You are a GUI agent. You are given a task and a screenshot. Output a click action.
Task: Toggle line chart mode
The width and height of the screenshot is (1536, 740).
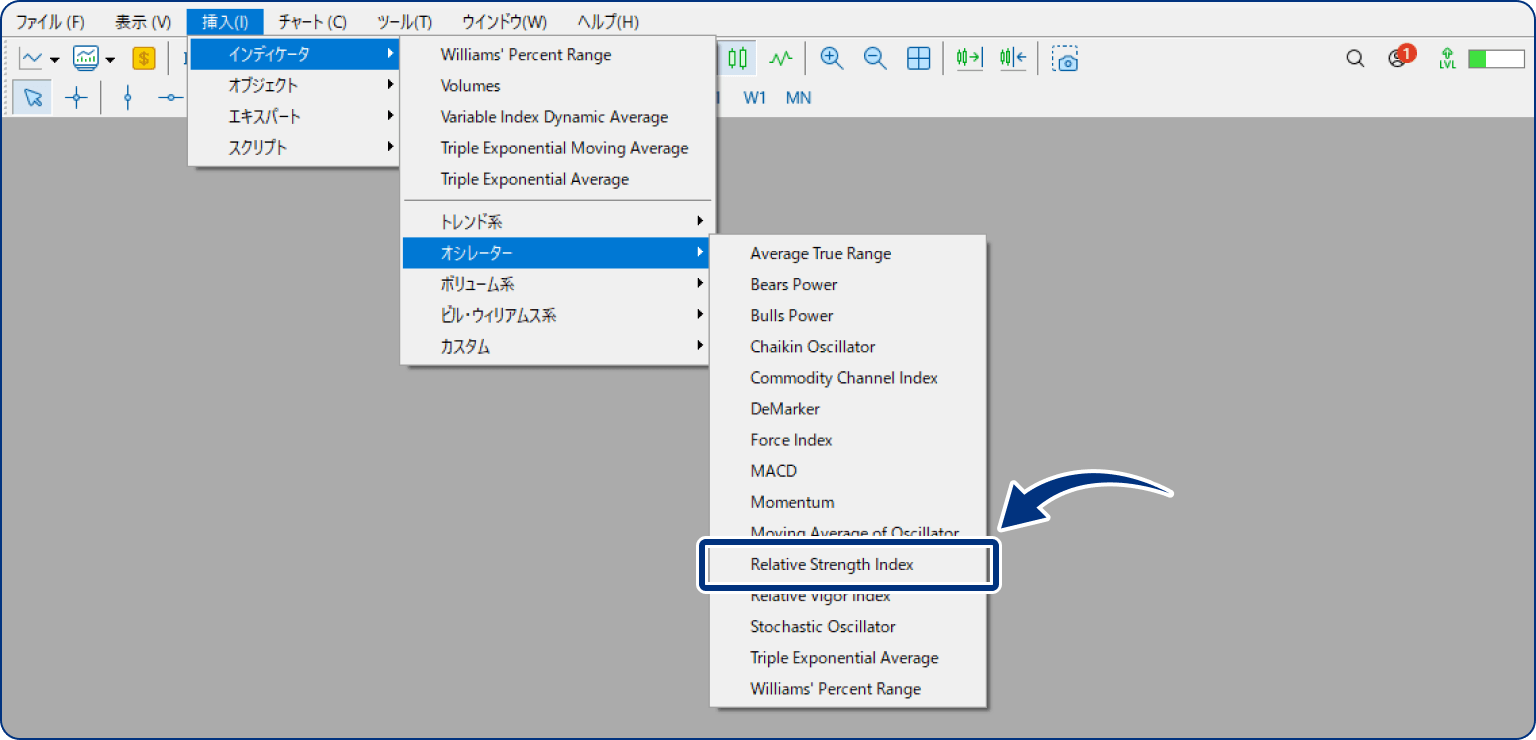click(781, 59)
